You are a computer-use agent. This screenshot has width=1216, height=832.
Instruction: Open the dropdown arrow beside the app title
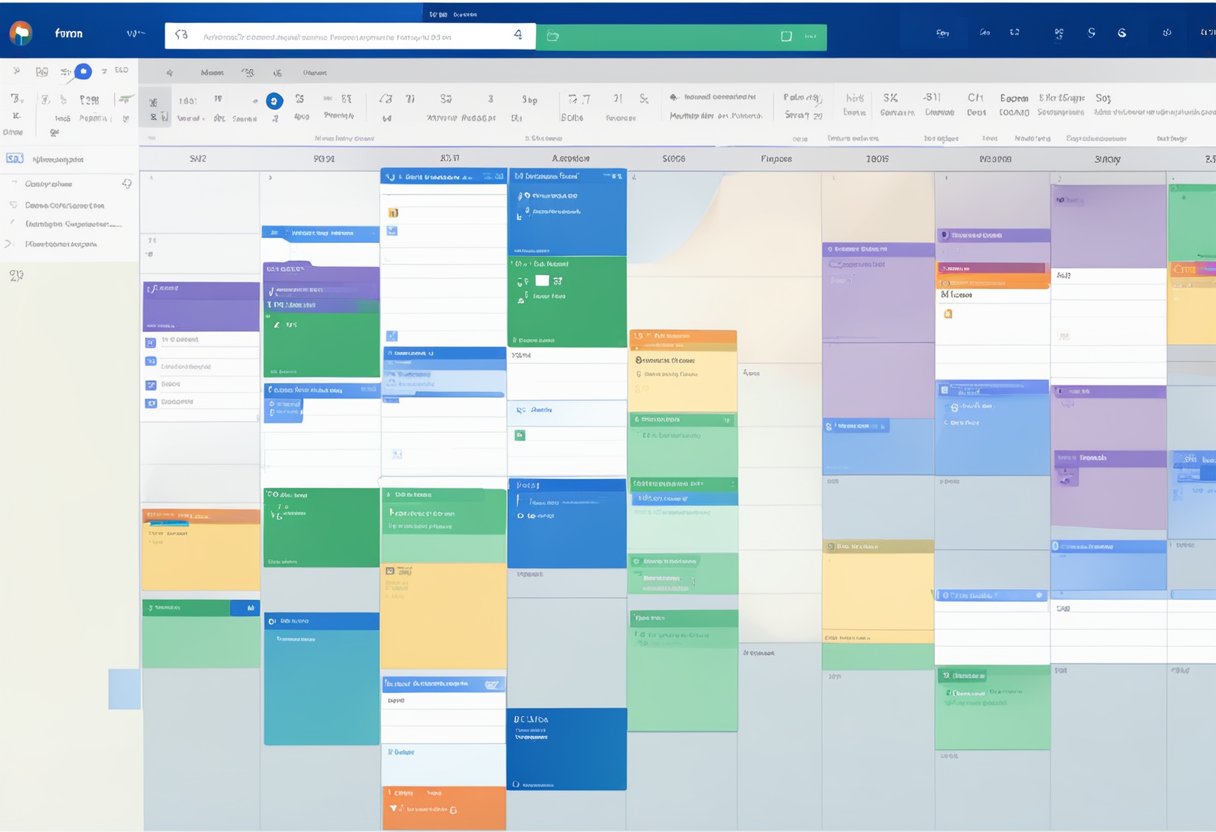click(133, 33)
